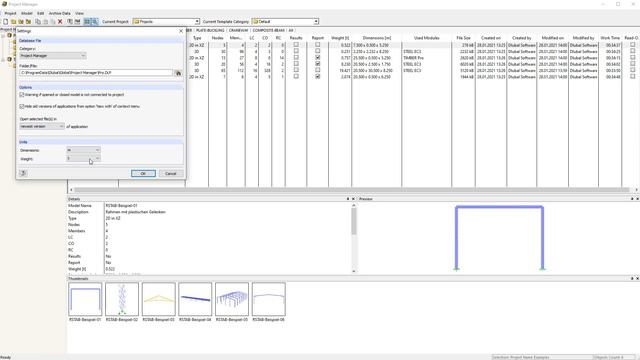Toggle the highlighted details view toolbar icon

(87, 22)
